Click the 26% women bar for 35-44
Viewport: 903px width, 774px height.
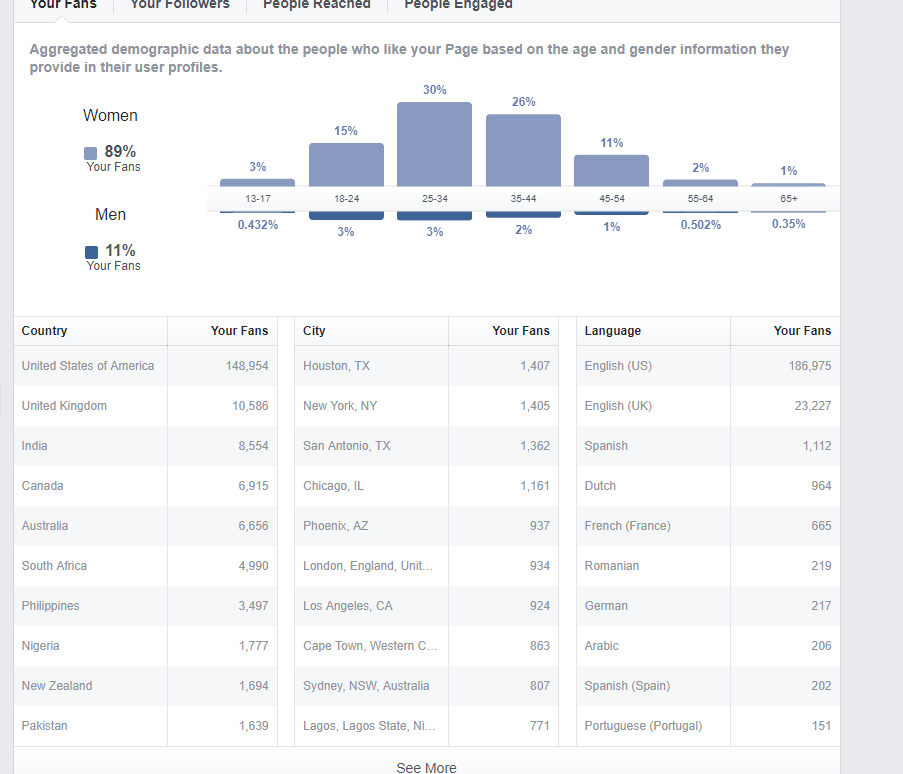(523, 150)
